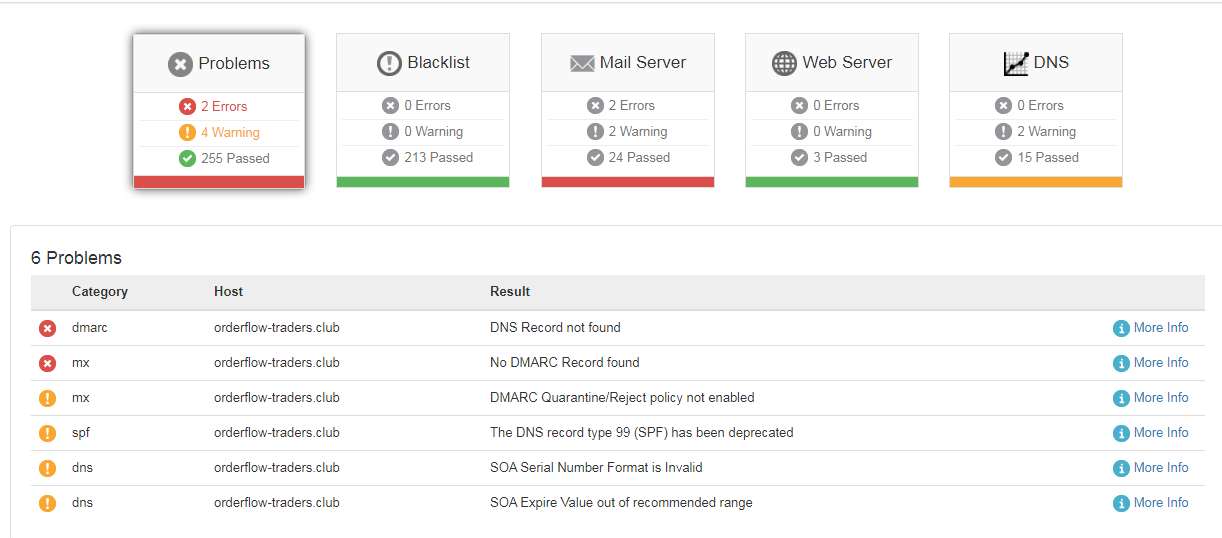Viewport: 1222px width, 538px height.
Task: Open More Info for No DMARC Record found
Action: [1151, 363]
